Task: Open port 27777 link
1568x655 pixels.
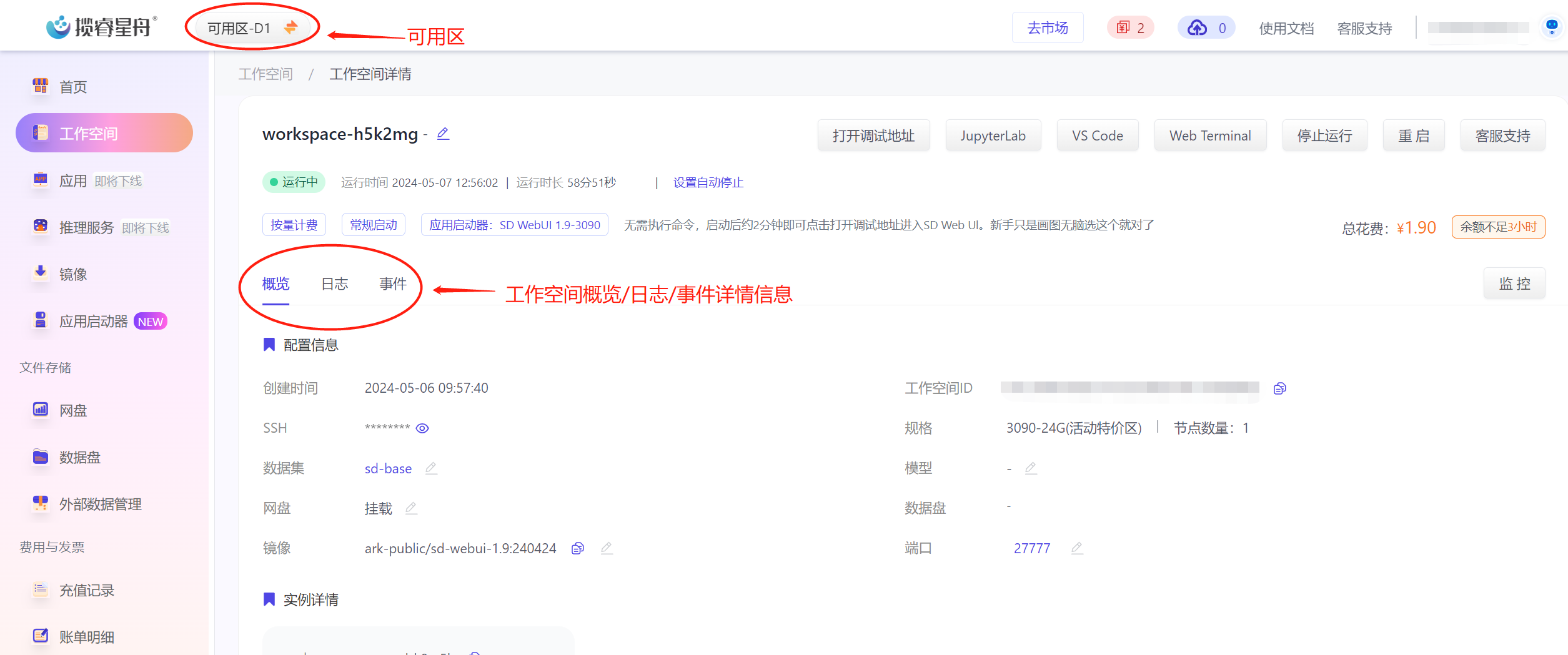Action: 1032,548
